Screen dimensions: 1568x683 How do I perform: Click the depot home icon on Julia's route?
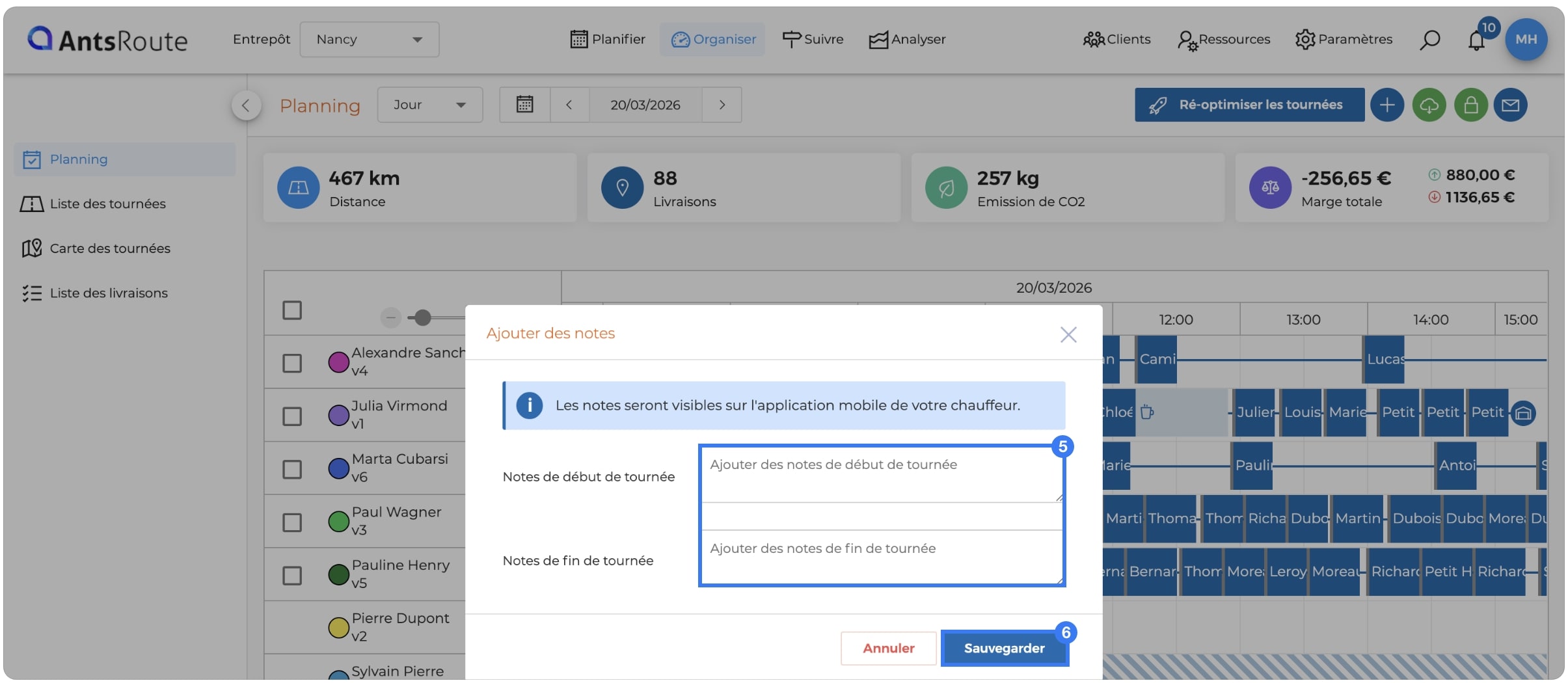pyautogui.click(x=1523, y=413)
